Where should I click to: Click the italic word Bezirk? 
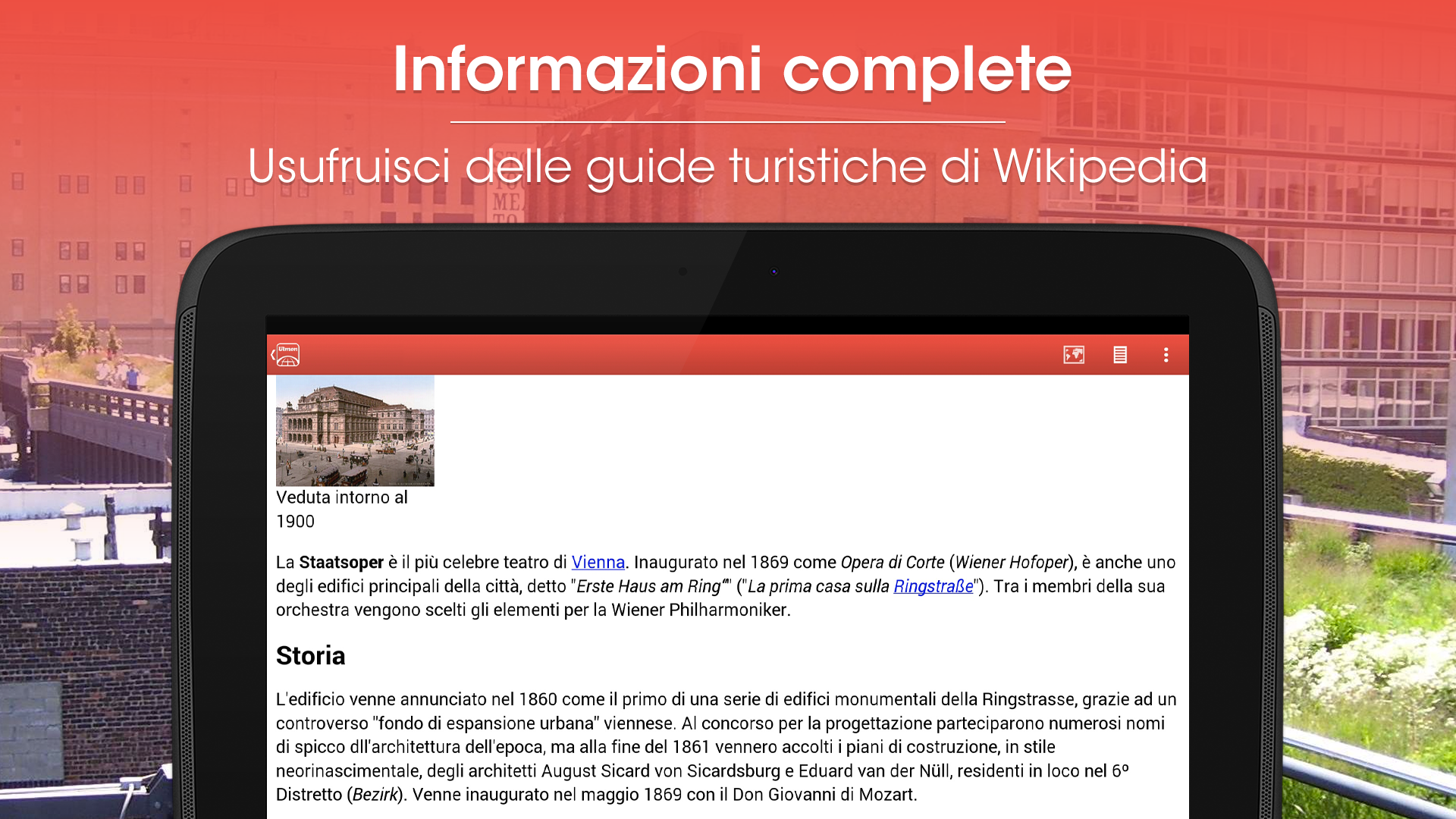point(375,794)
